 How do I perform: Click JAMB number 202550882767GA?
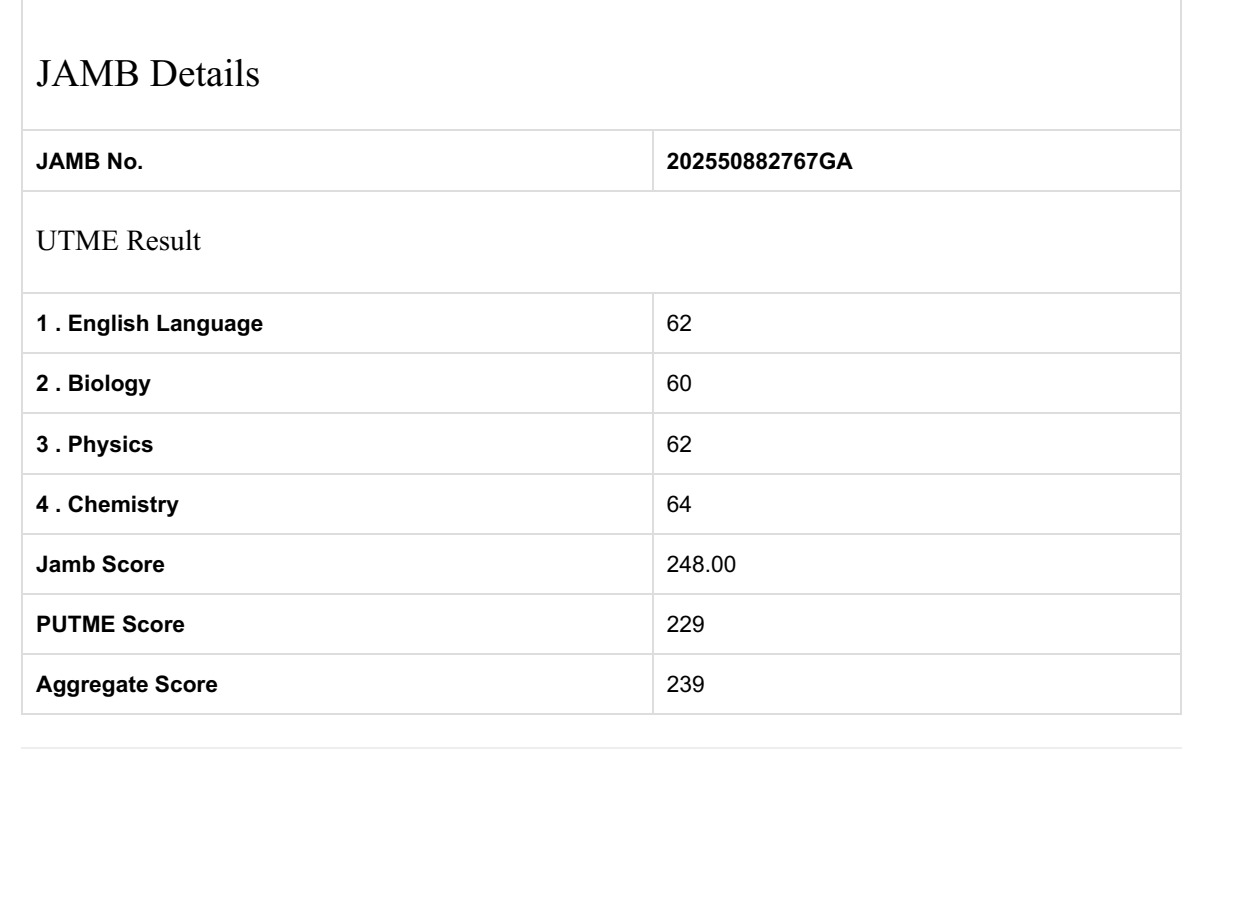759,162
